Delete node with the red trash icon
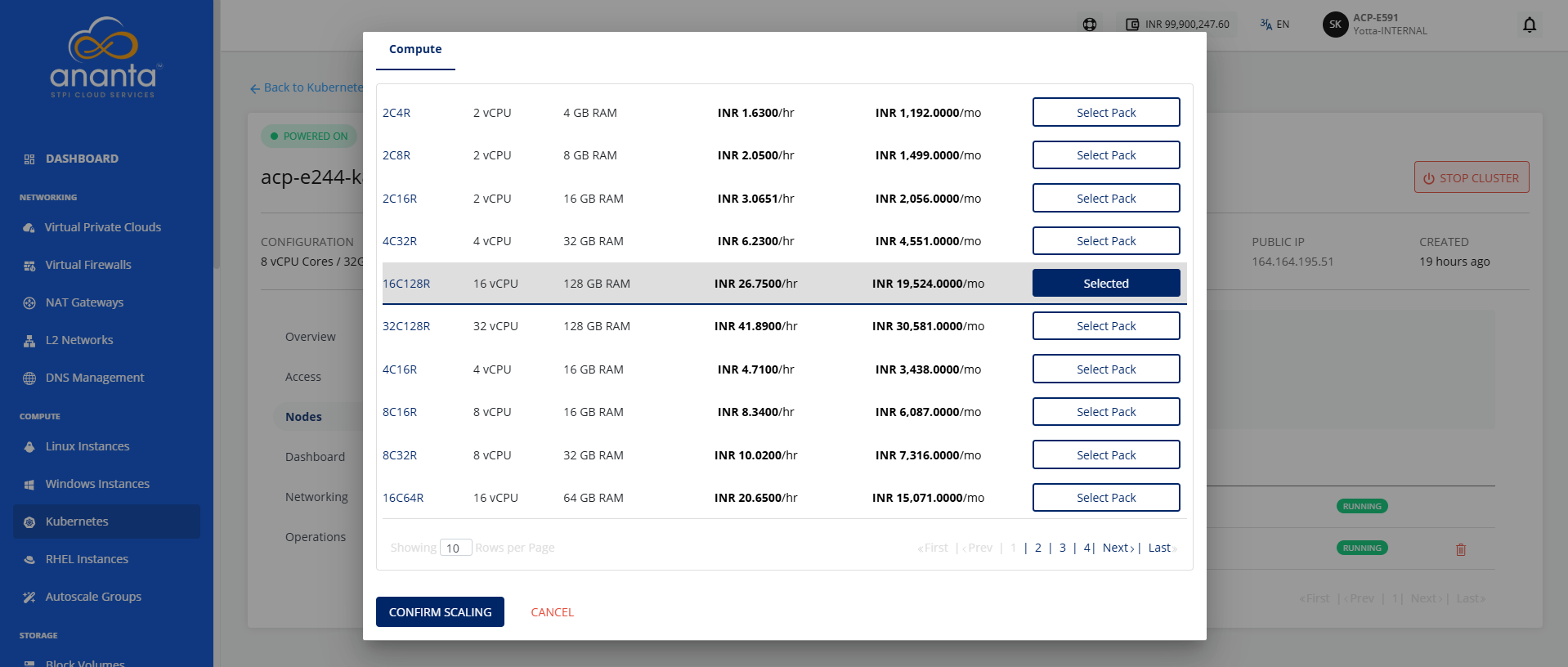This screenshot has height=667, width=1568. point(1461,549)
